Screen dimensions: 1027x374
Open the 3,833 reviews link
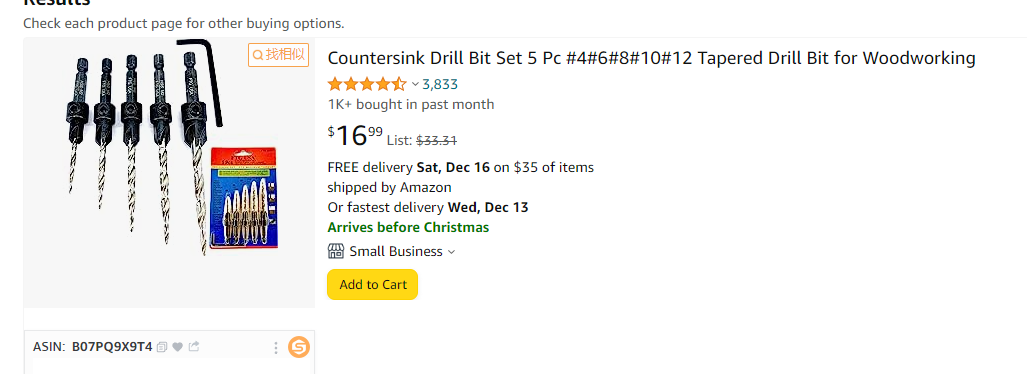(440, 84)
